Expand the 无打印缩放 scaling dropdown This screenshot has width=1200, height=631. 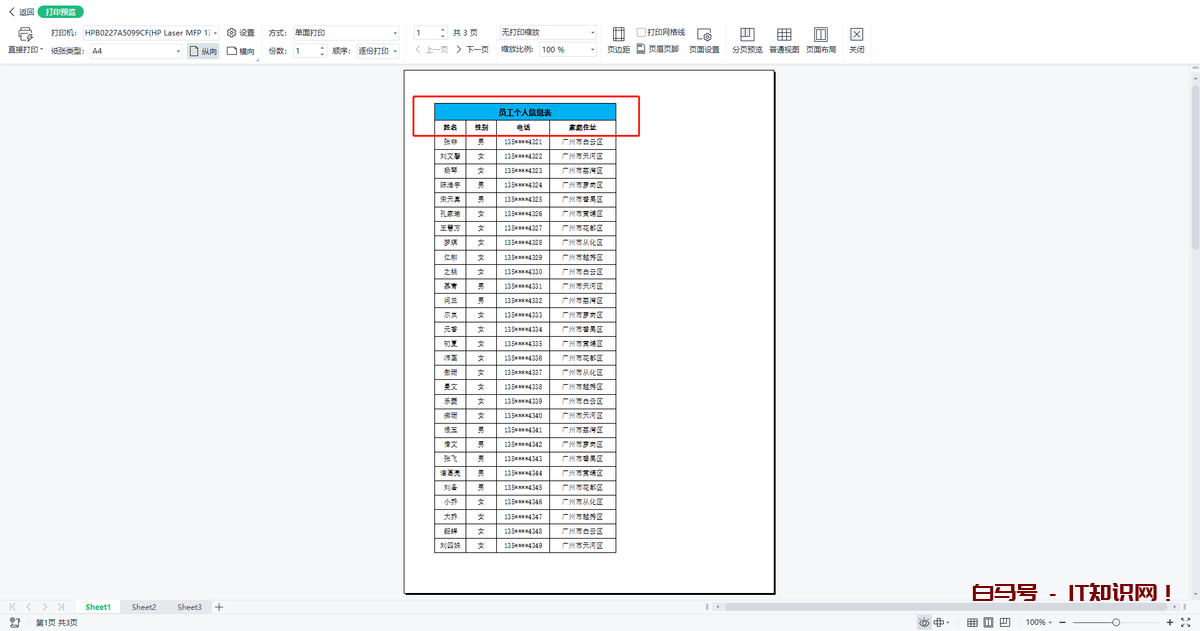tap(592, 33)
